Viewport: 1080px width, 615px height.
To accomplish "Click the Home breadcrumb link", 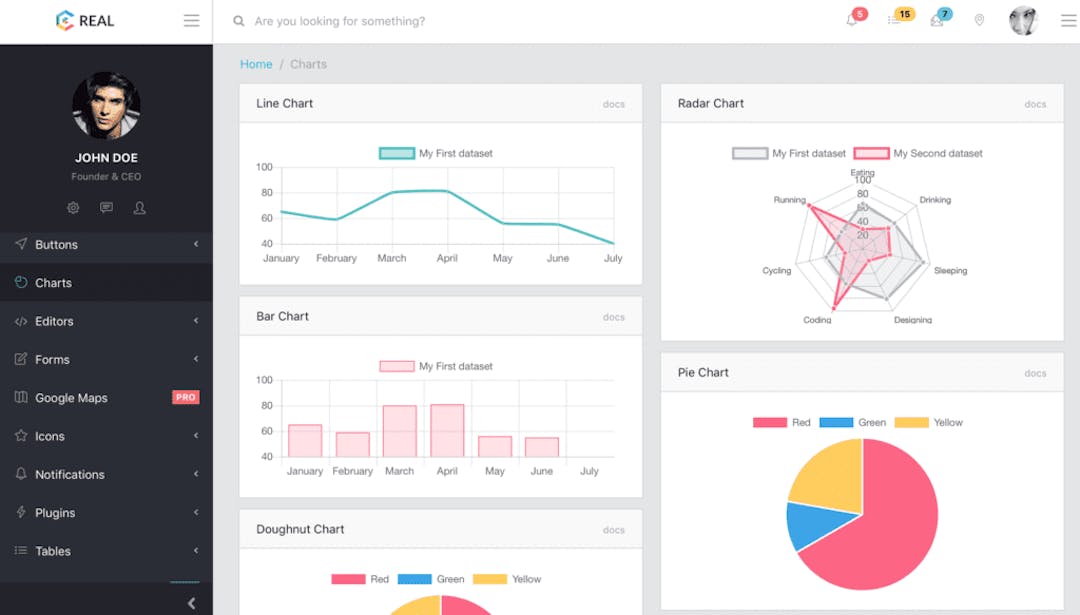I will pyautogui.click(x=256, y=63).
